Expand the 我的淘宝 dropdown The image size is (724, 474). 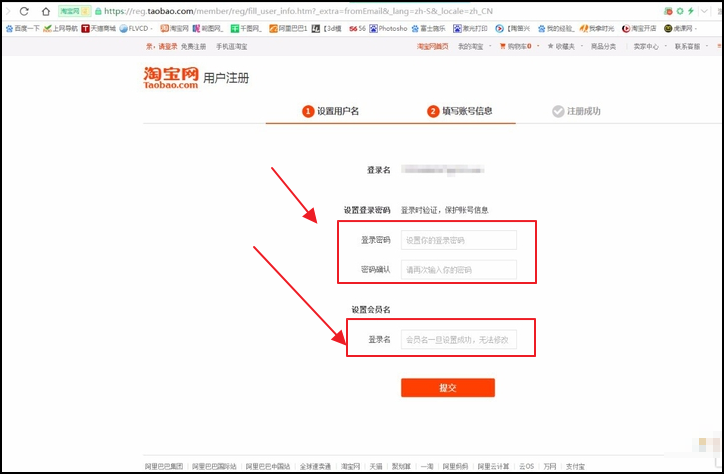471,47
